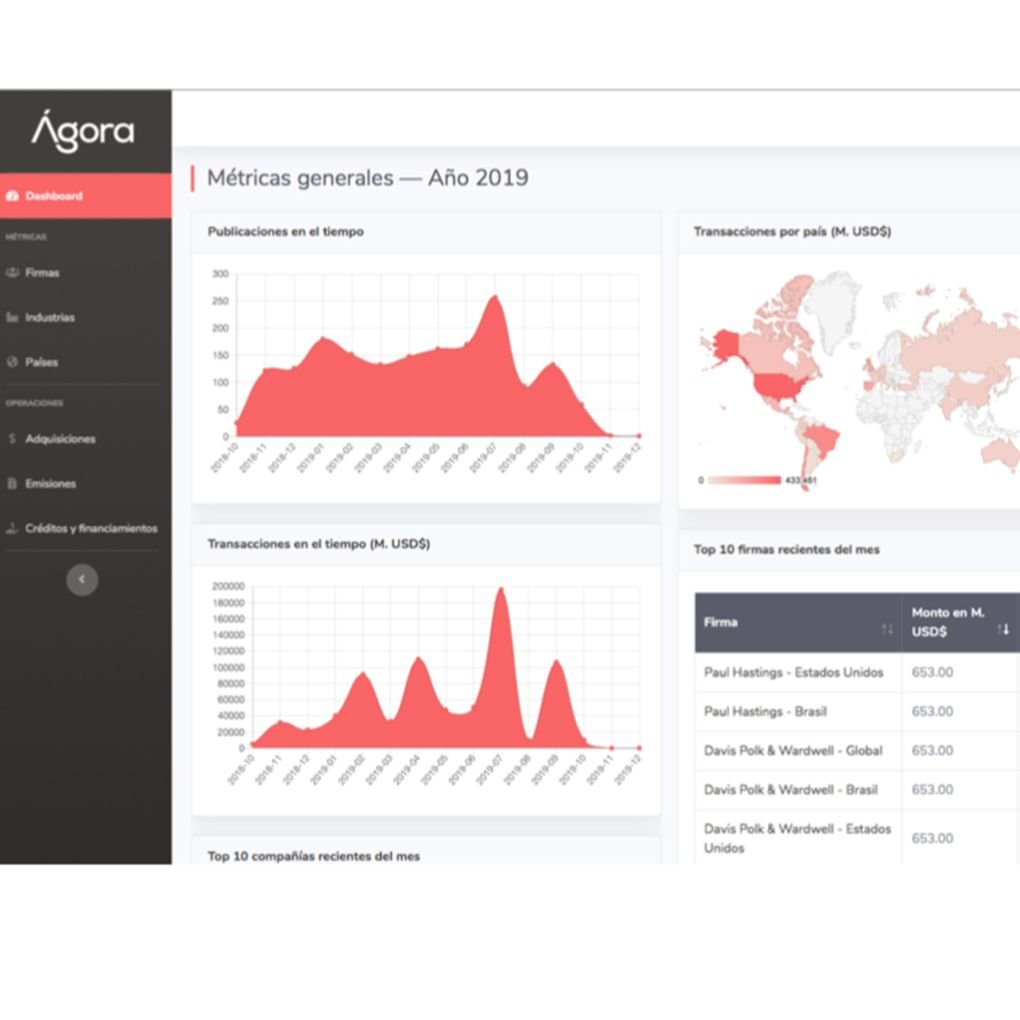
Task: Open the Dashboard menu item
Action: [x=54, y=196]
